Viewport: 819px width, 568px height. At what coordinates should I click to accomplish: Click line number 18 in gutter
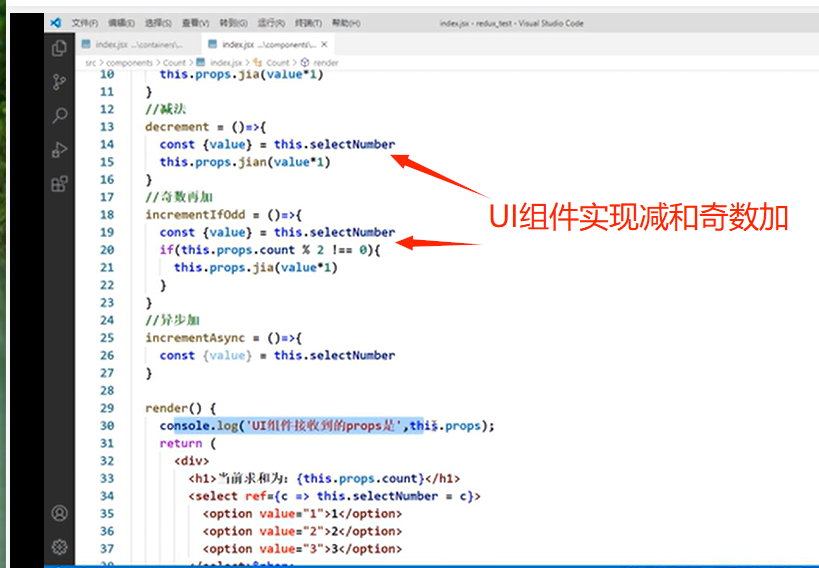point(107,215)
